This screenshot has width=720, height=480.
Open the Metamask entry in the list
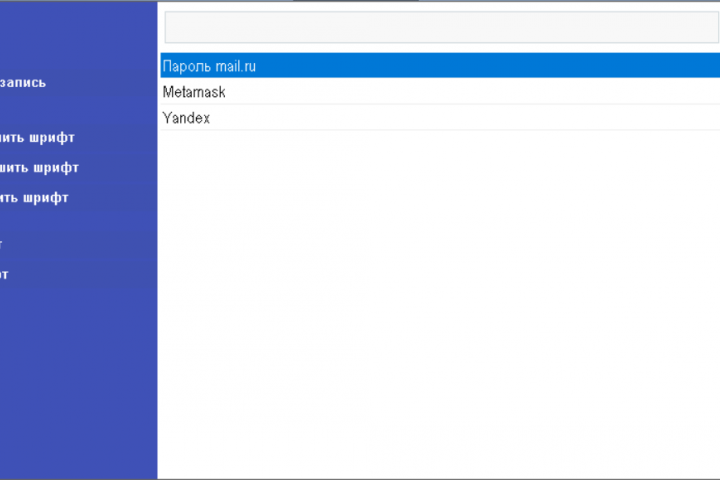[x=440, y=92]
